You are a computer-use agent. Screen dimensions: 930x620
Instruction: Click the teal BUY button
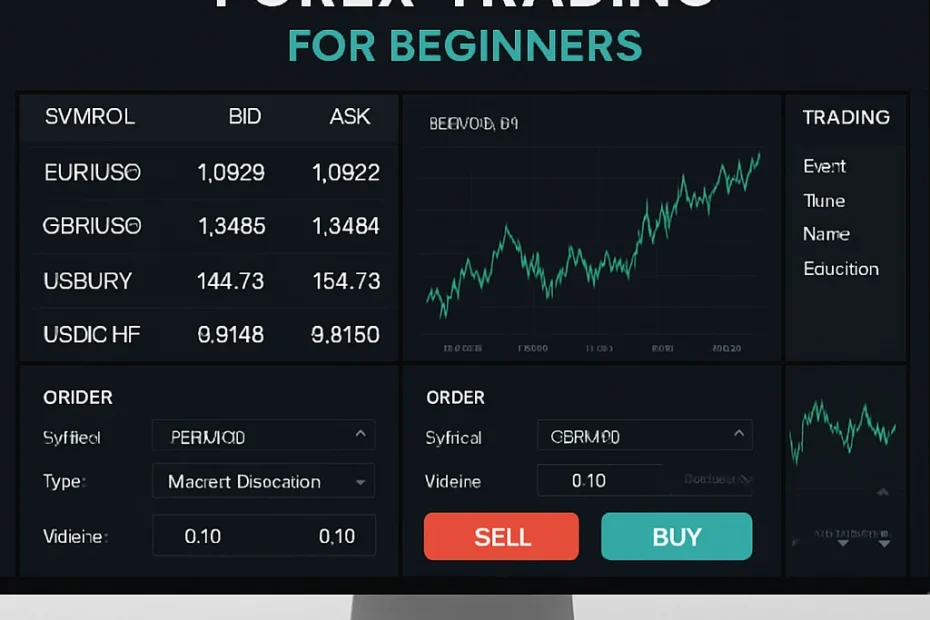(676, 536)
